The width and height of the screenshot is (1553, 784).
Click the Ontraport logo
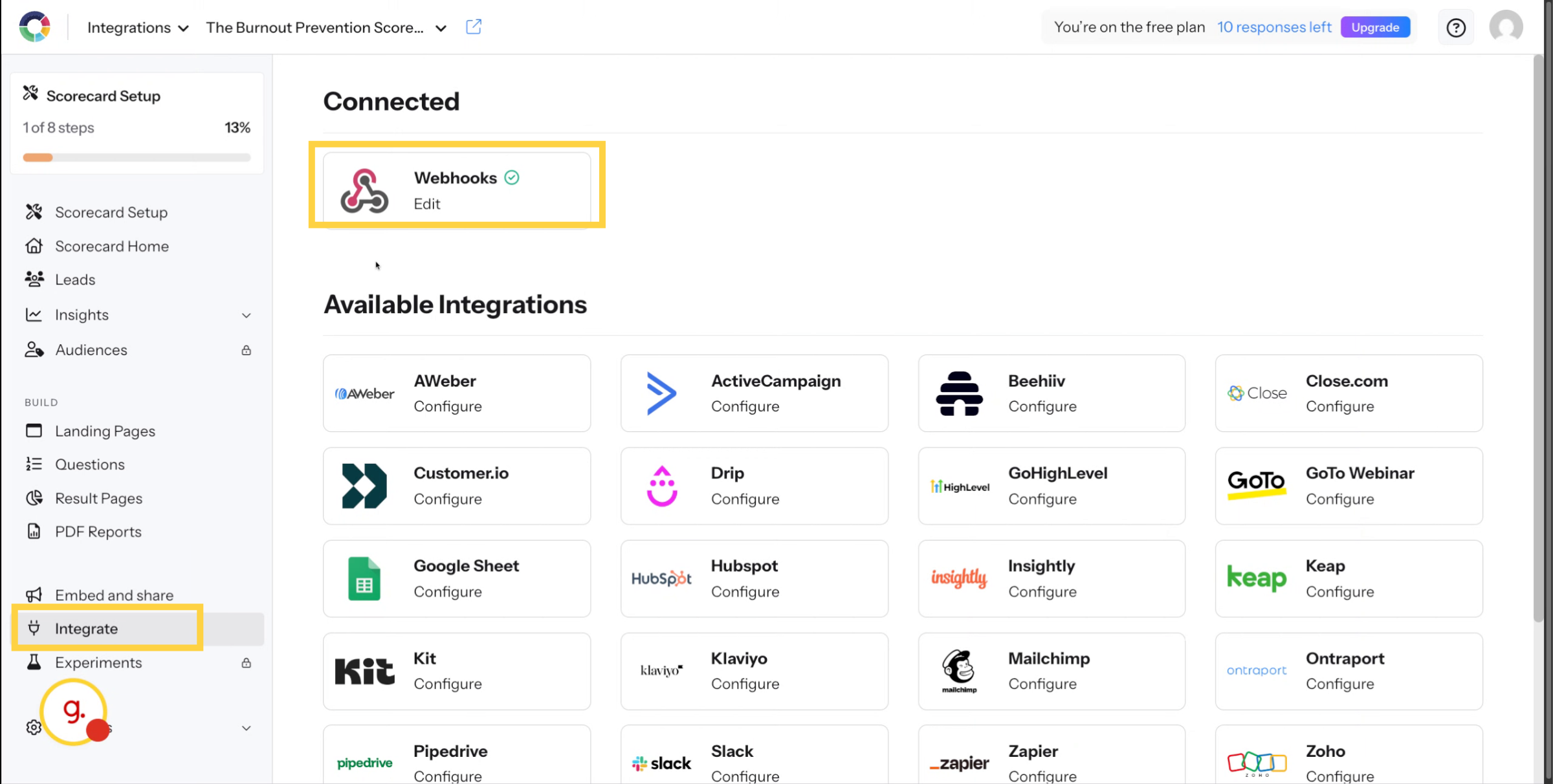coord(1257,670)
